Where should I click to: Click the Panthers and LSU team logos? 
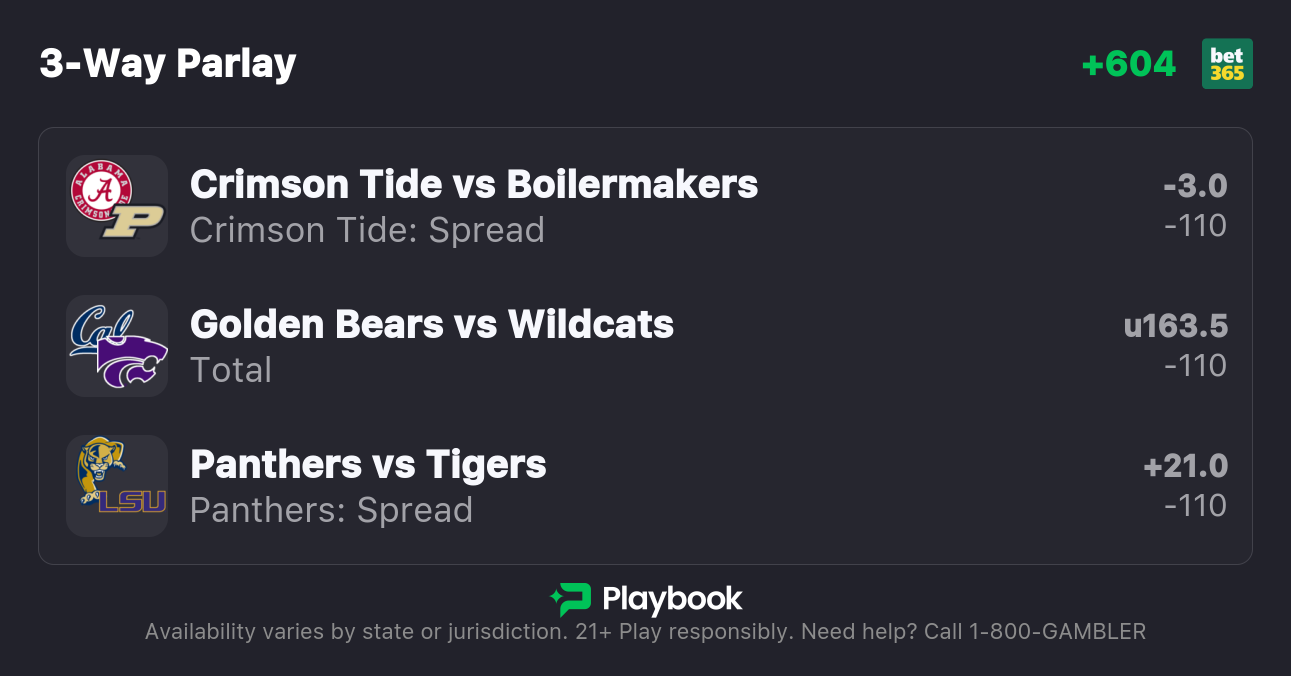[x=117, y=485]
